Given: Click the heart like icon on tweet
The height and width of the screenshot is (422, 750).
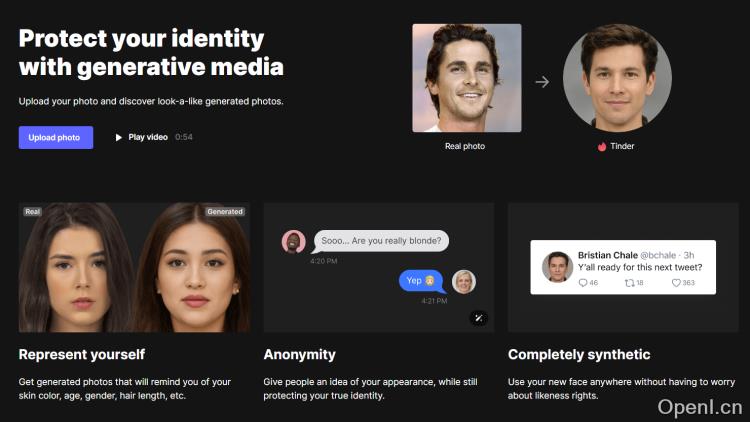Looking at the screenshot, I should coord(676,283).
